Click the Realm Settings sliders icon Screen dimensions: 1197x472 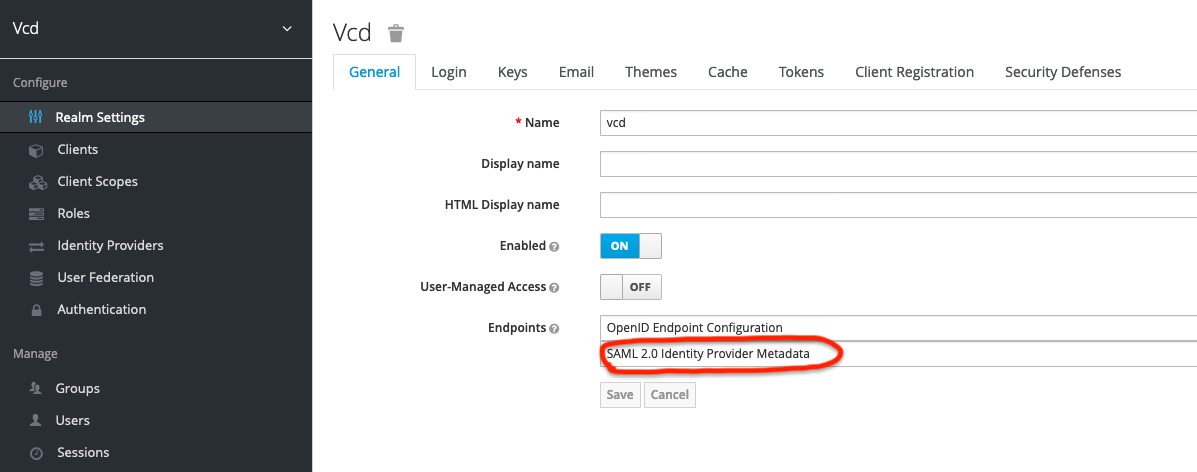pyautogui.click(x=36, y=117)
